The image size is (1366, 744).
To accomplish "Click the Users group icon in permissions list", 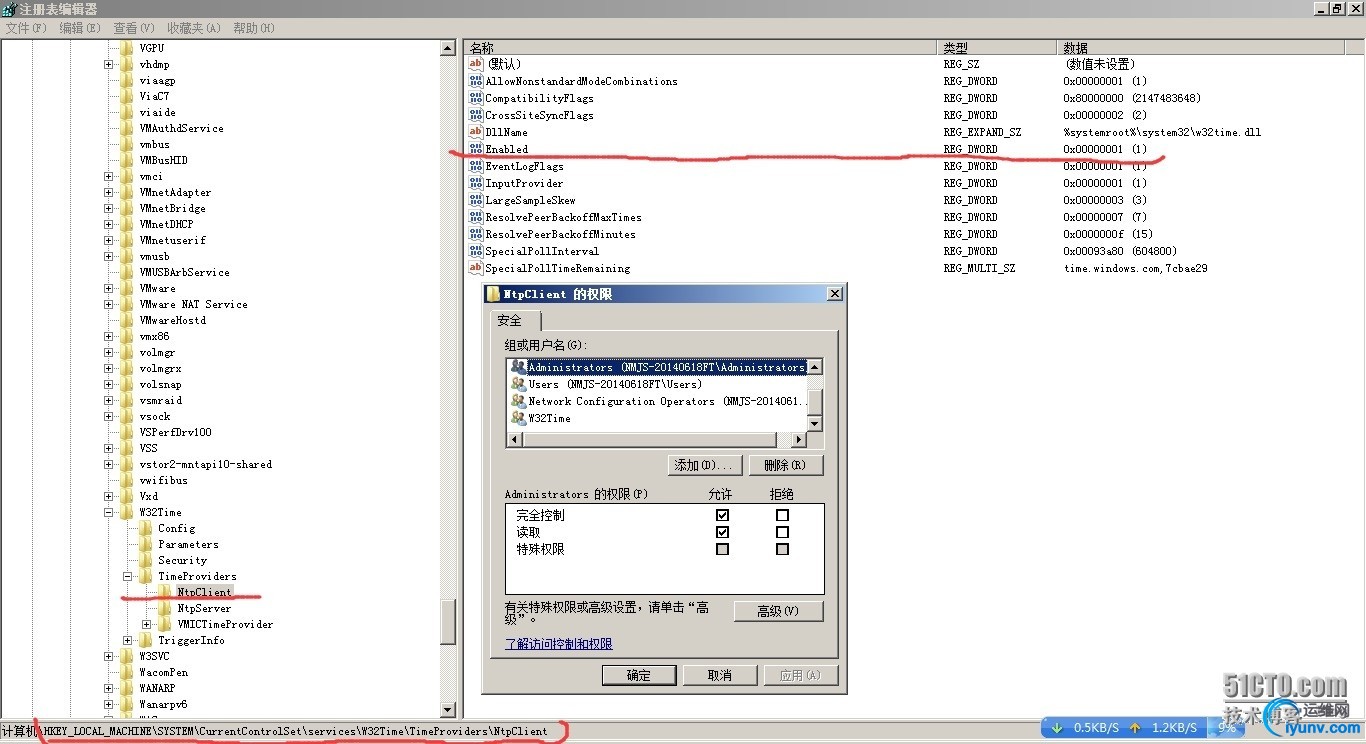I will pos(518,384).
